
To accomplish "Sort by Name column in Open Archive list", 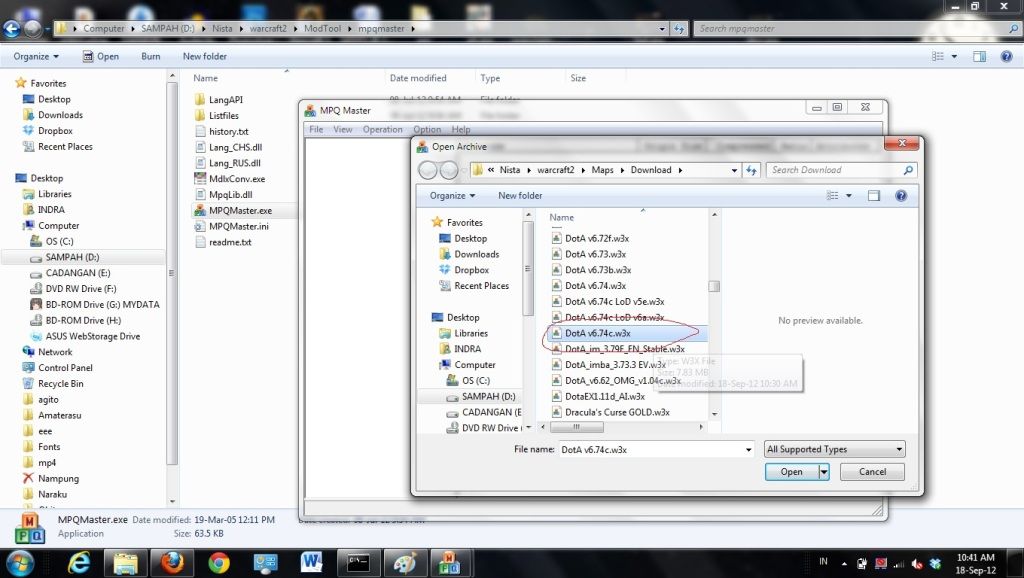I will pos(562,217).
